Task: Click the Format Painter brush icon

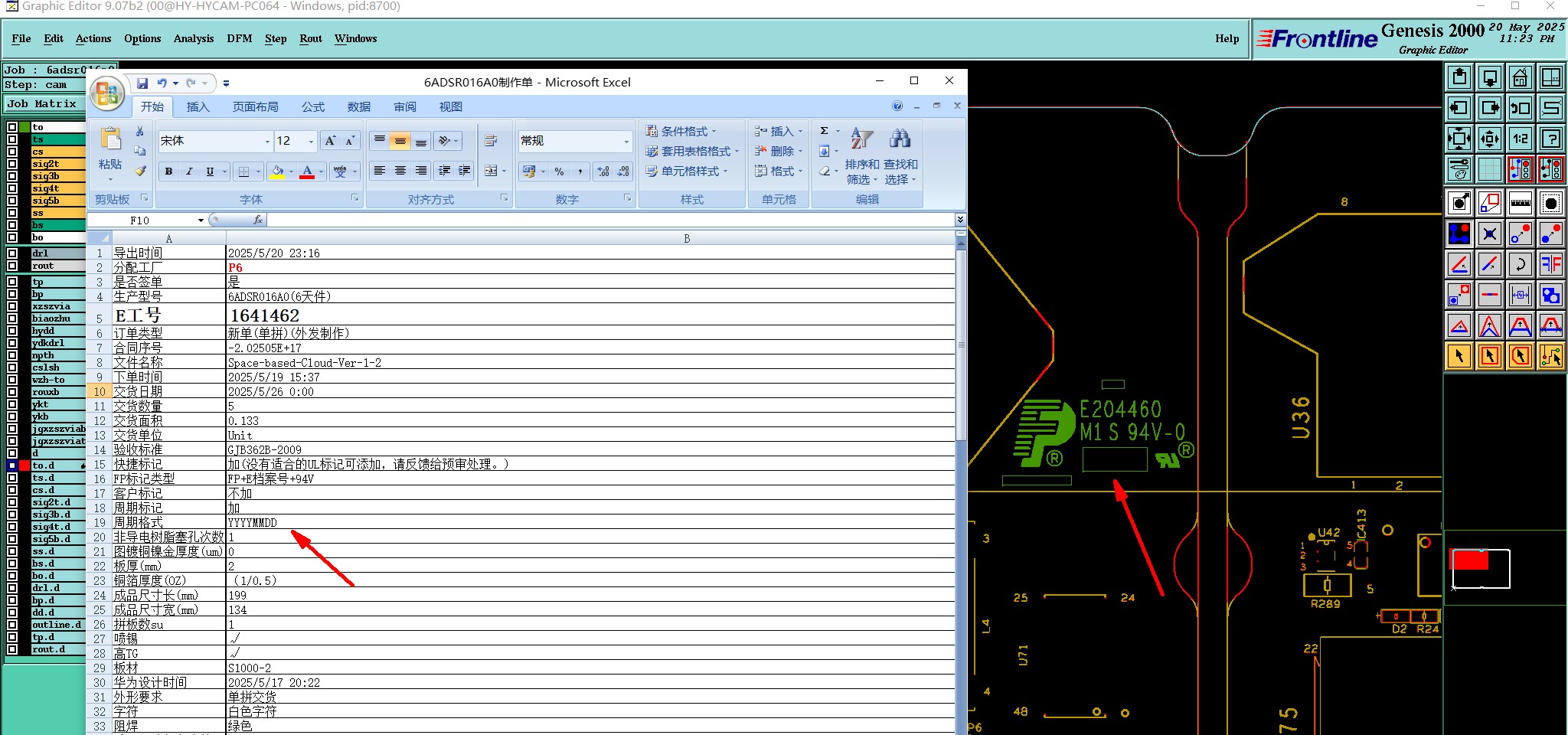Action: click(140, 171)
